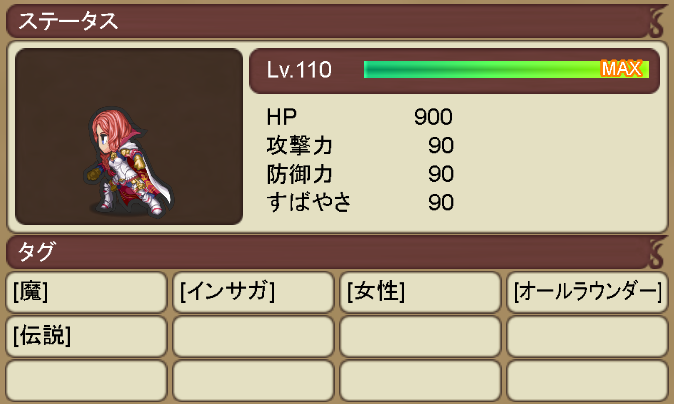The height and width of the screenshot is (404, 674).
Task: Click the last empty tag slot bottom row
Action: 587,380
